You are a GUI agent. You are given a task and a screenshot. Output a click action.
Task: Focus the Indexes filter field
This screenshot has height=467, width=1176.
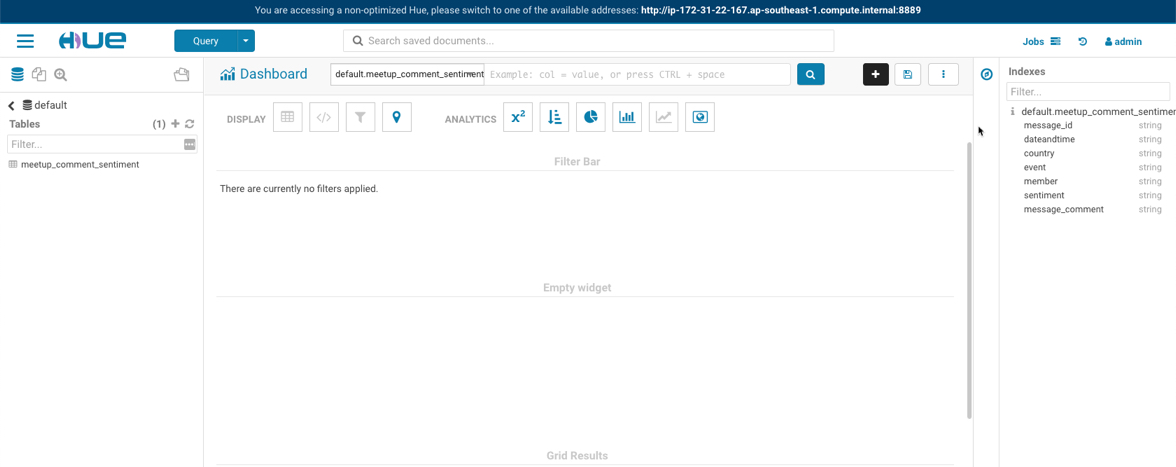[1088, 91]
